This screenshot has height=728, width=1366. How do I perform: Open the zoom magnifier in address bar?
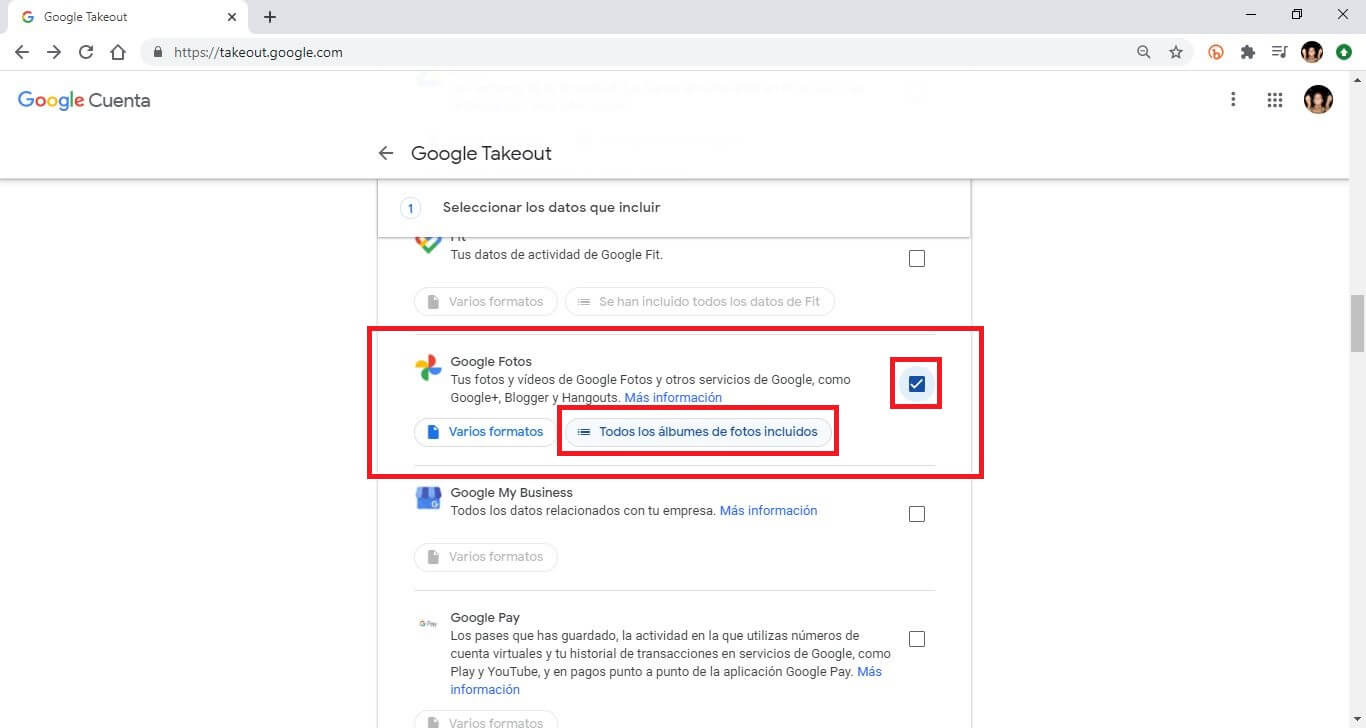tap(1144, 52)
